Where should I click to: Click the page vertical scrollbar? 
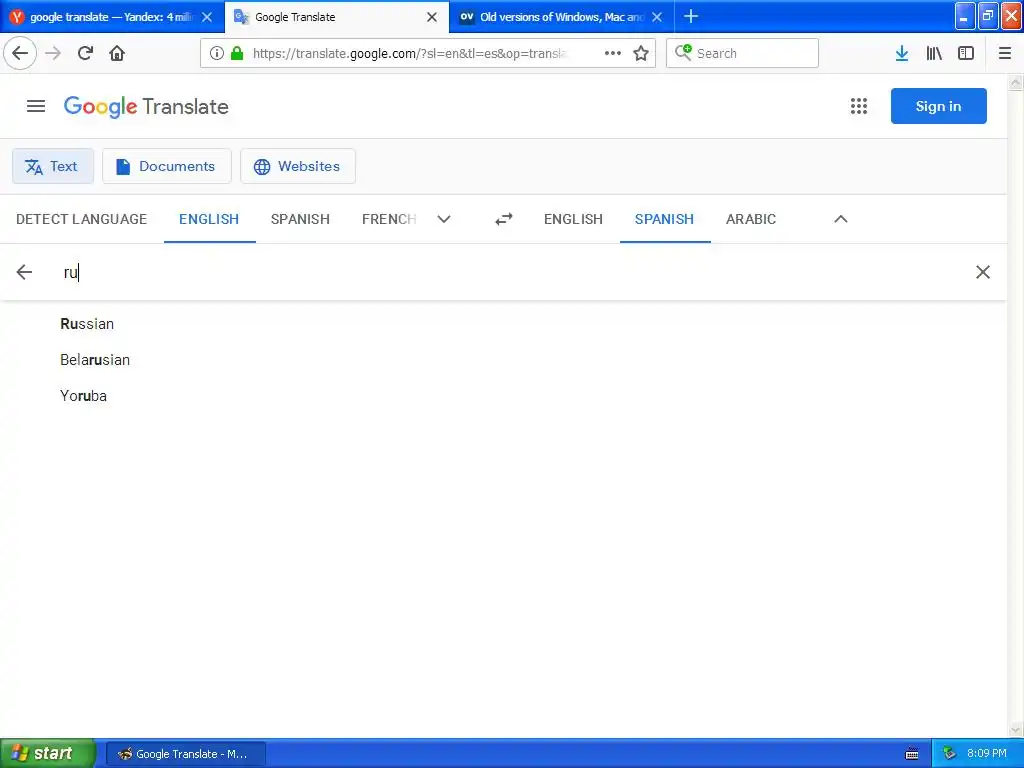click(x=1016, y=405)
